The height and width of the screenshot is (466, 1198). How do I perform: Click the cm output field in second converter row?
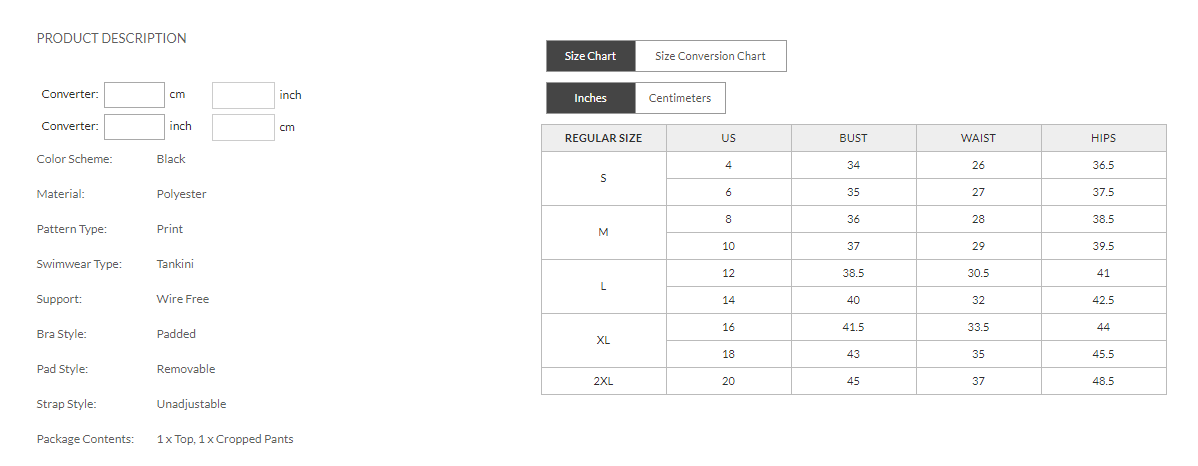pos(243,127)
